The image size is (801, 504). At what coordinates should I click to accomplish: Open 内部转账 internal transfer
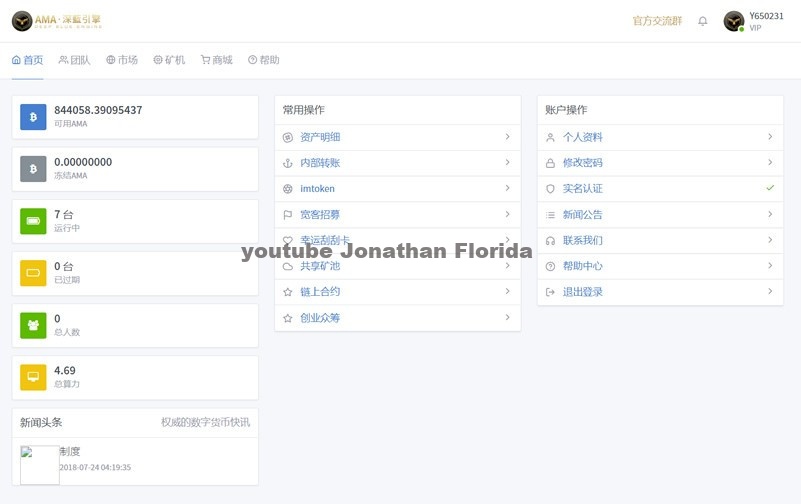[x=320, y=163]
